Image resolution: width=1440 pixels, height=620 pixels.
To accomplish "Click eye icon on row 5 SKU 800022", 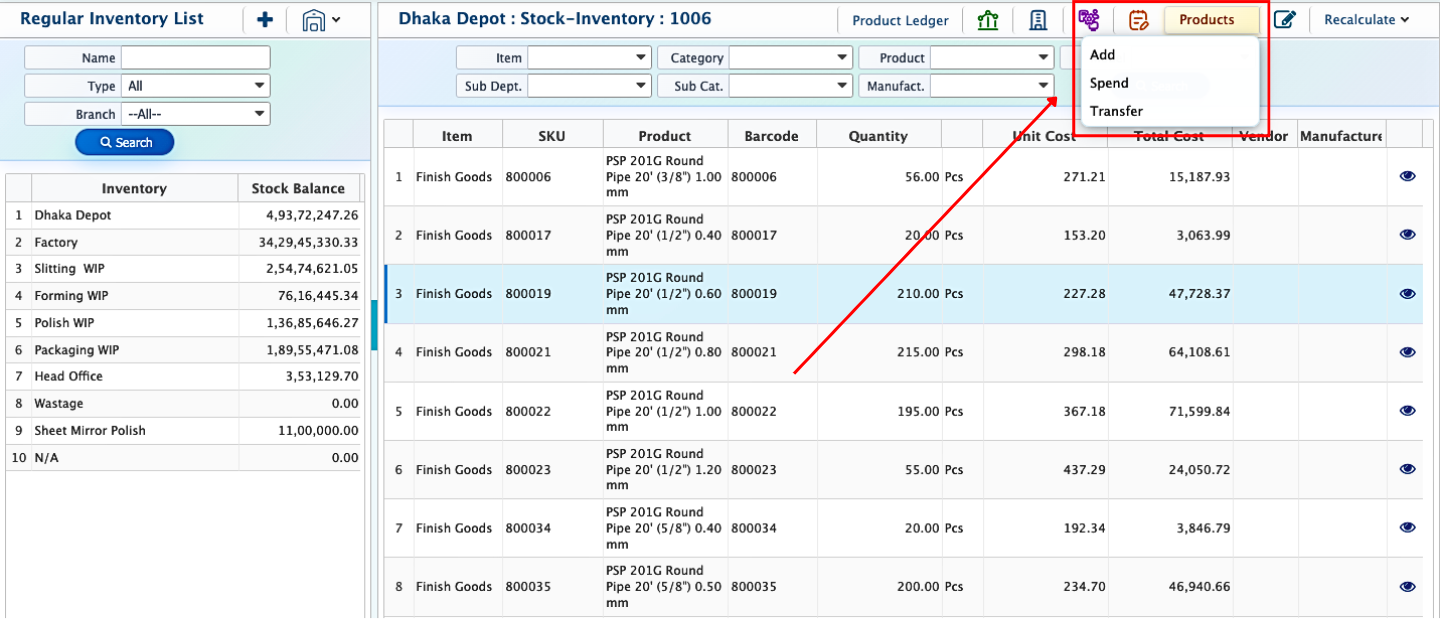I will [1407, 411].
